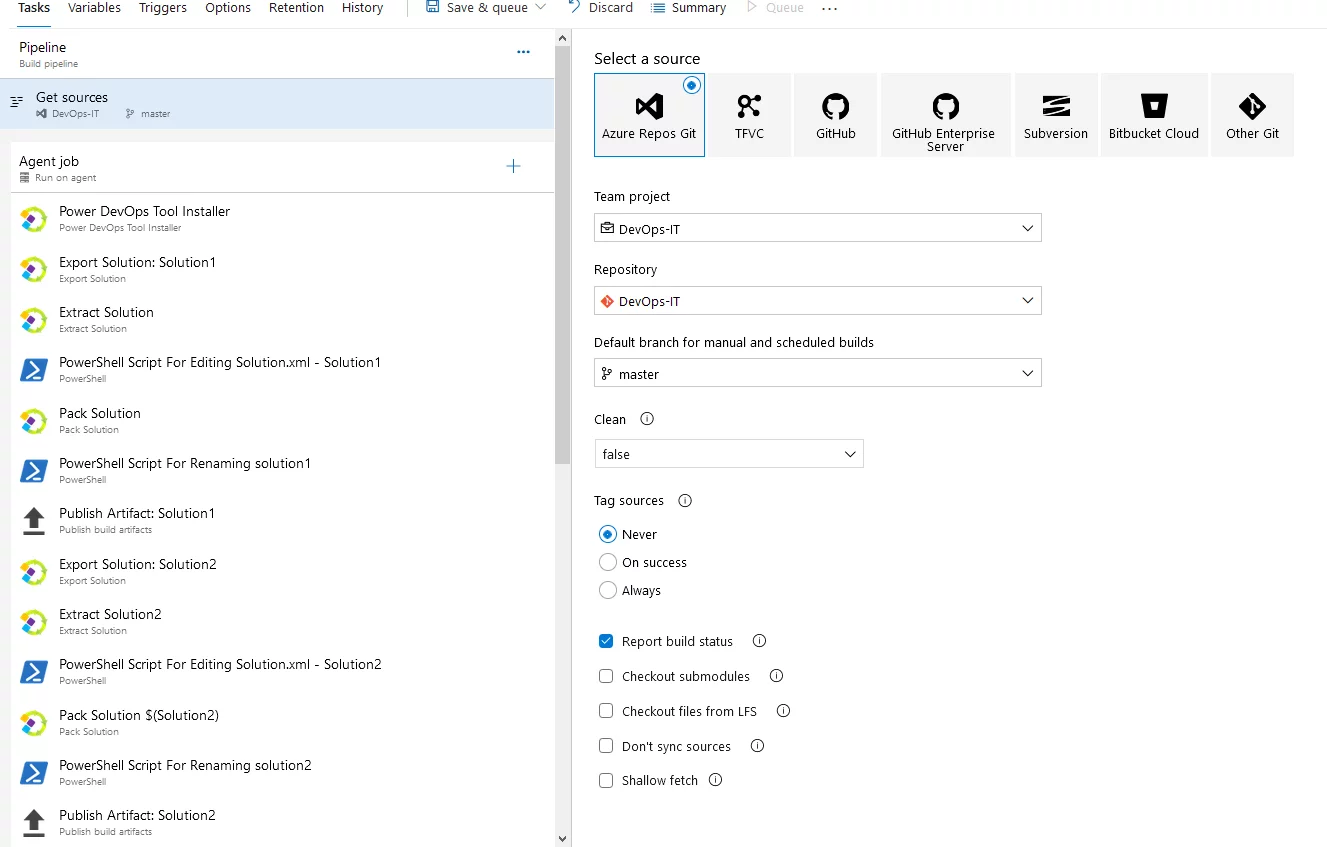Click PowerShell icon for Renaming solution1

[34, 471]
